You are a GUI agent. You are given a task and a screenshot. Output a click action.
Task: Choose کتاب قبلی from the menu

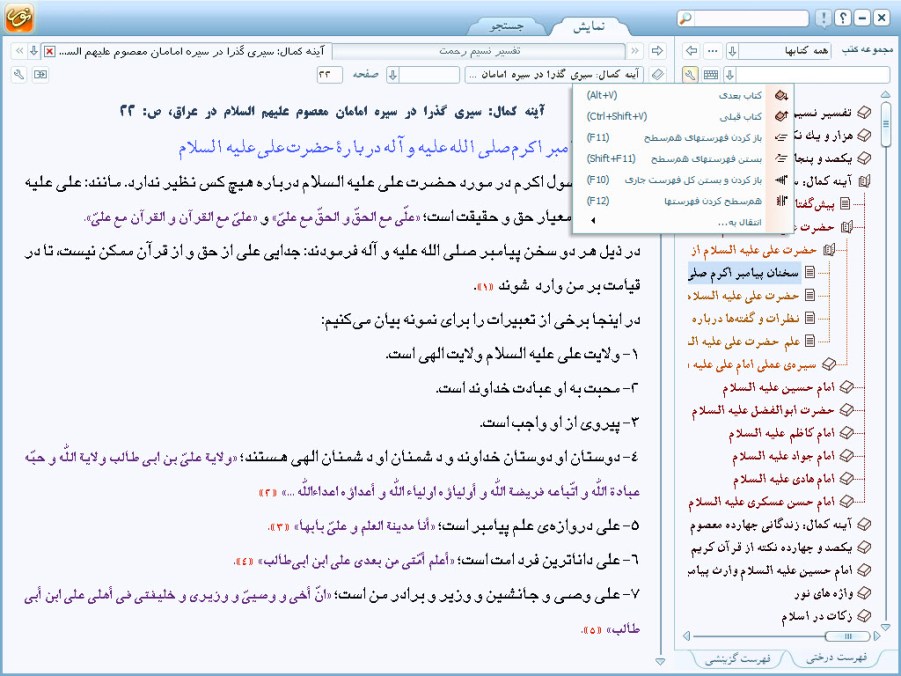coord(683,116)
